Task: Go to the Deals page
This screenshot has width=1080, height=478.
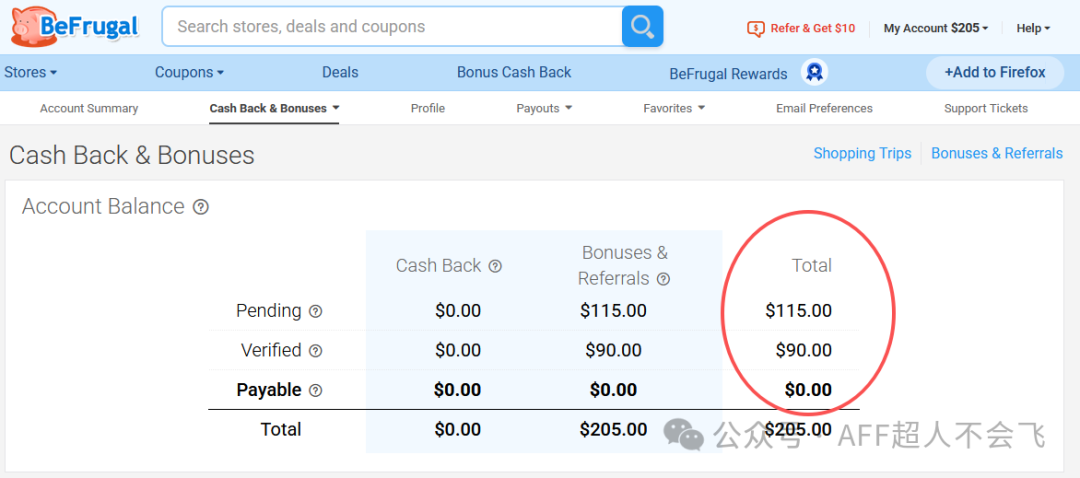Action: pos(340,72)
